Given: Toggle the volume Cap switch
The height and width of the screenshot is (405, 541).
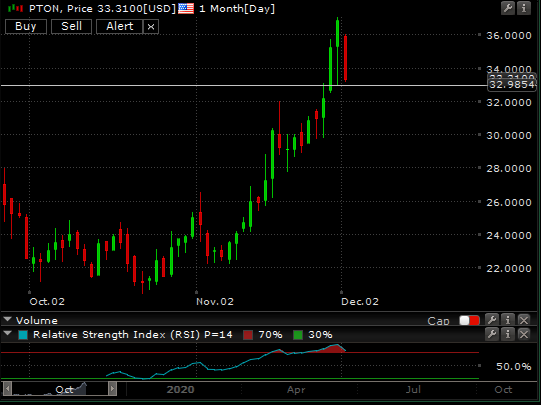Looking at the screenshot, I should (x=470, y=320).
